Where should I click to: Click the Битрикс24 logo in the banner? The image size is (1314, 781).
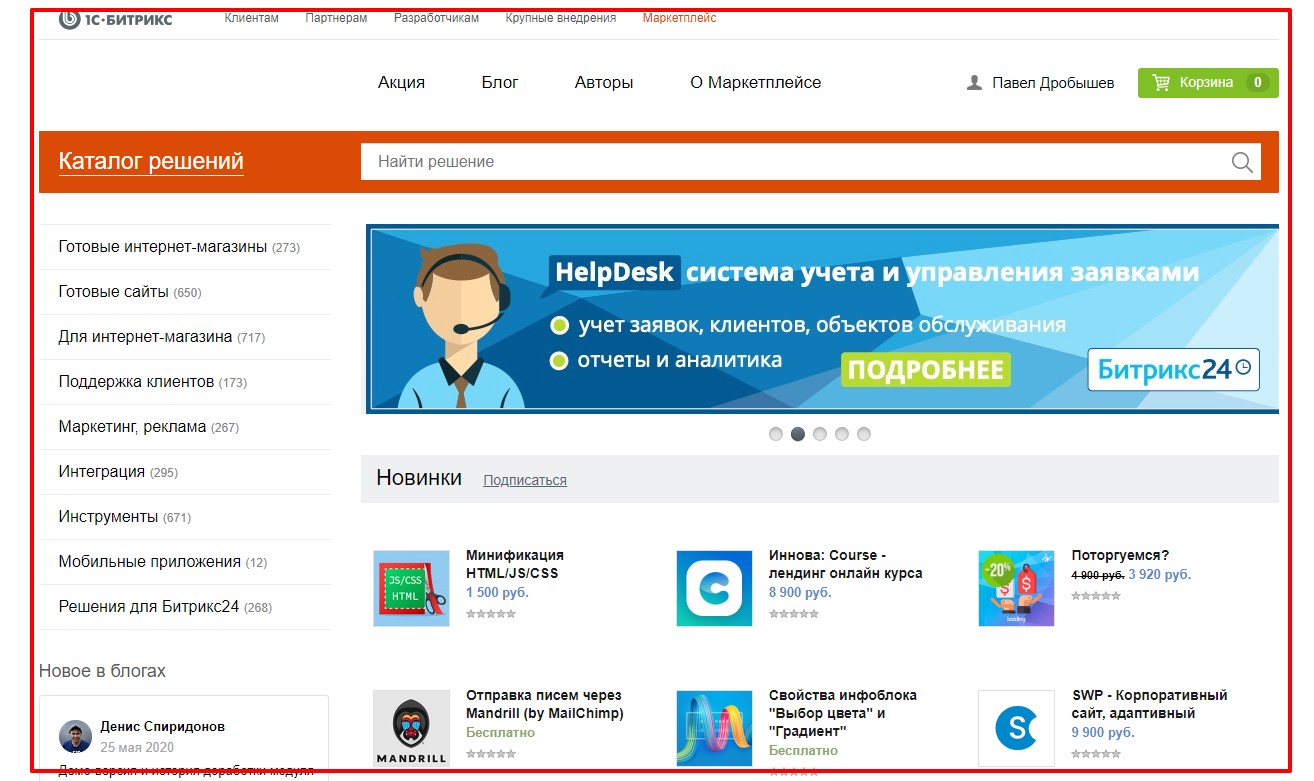[1173, 369]
